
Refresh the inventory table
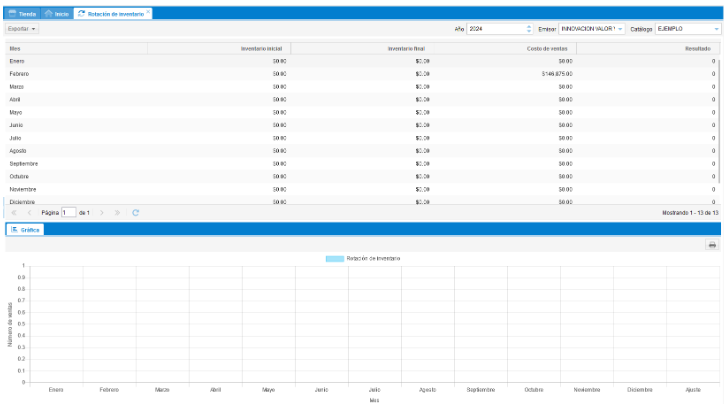(135, 212)
